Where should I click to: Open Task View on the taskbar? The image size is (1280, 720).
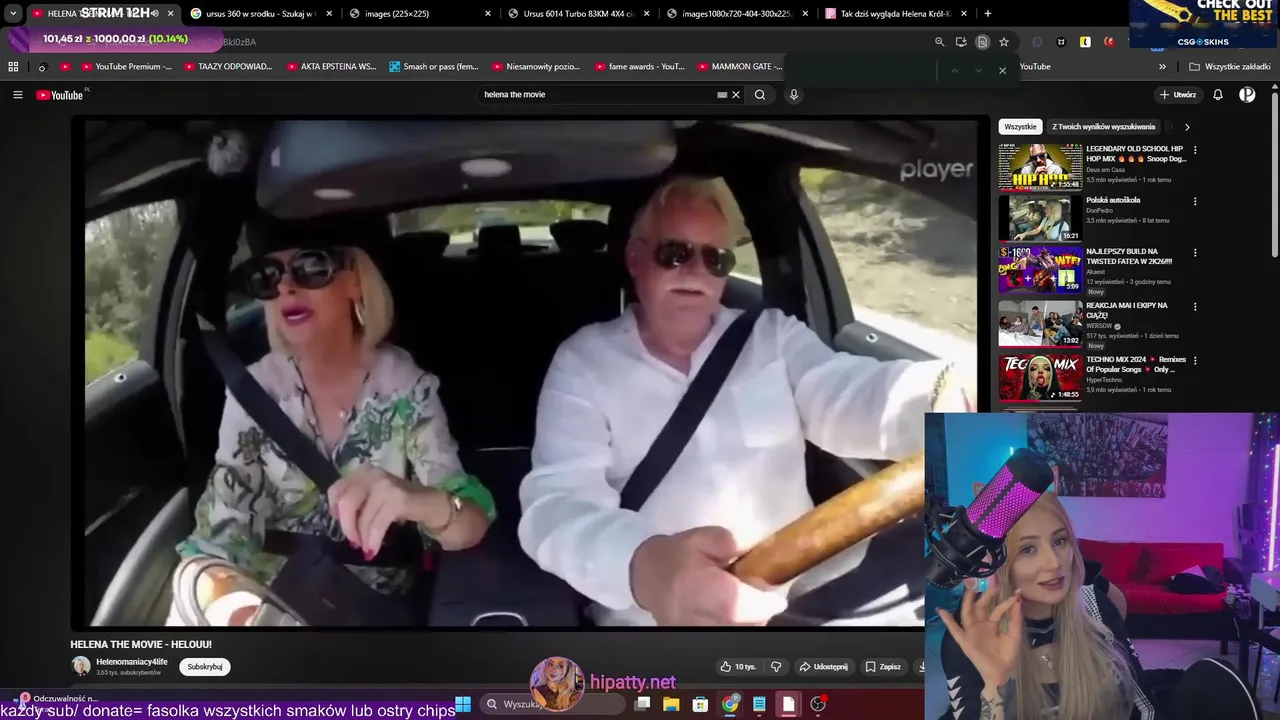point(642,704)
